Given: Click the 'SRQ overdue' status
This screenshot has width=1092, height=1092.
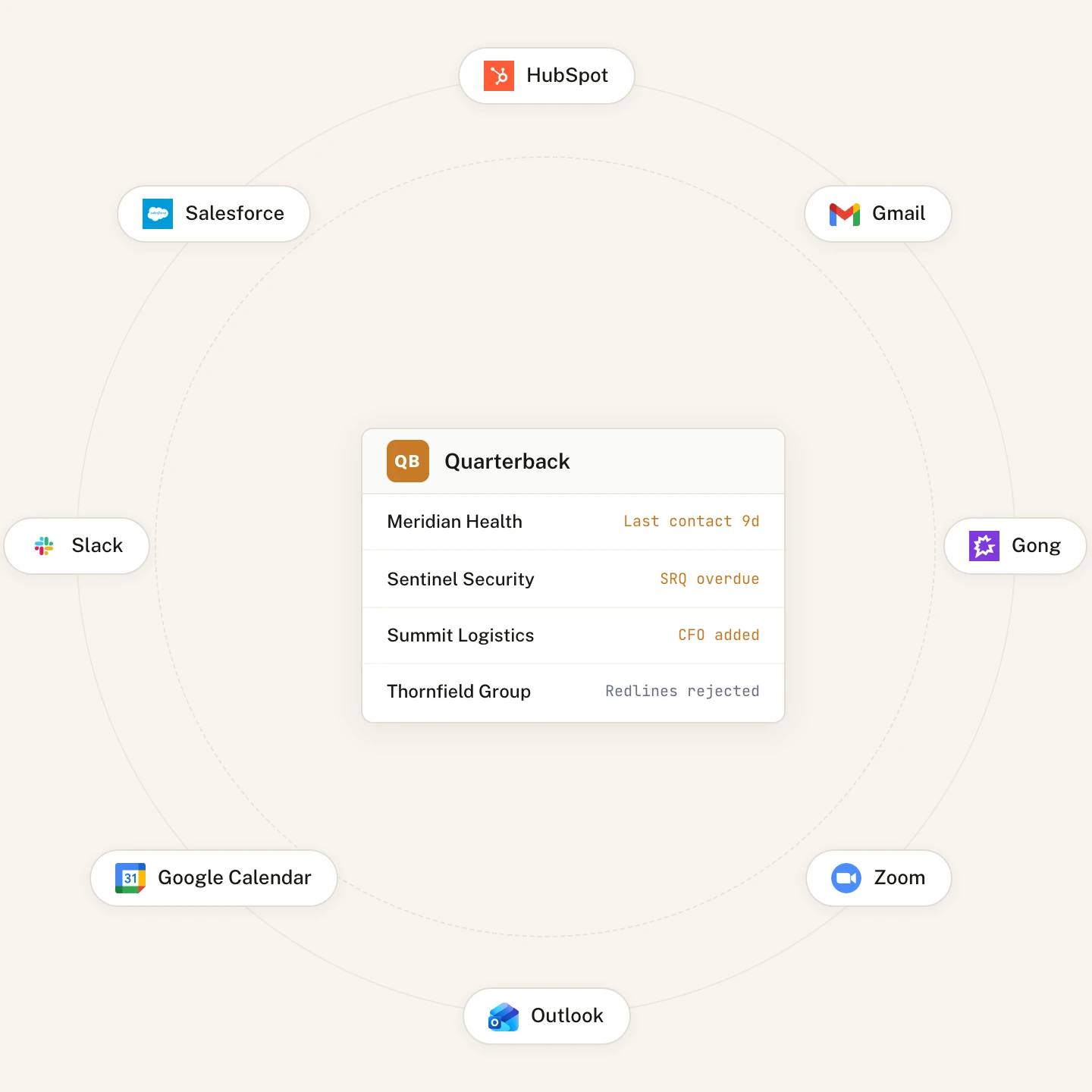Looking at the screenshot, I should click(710, 579).
